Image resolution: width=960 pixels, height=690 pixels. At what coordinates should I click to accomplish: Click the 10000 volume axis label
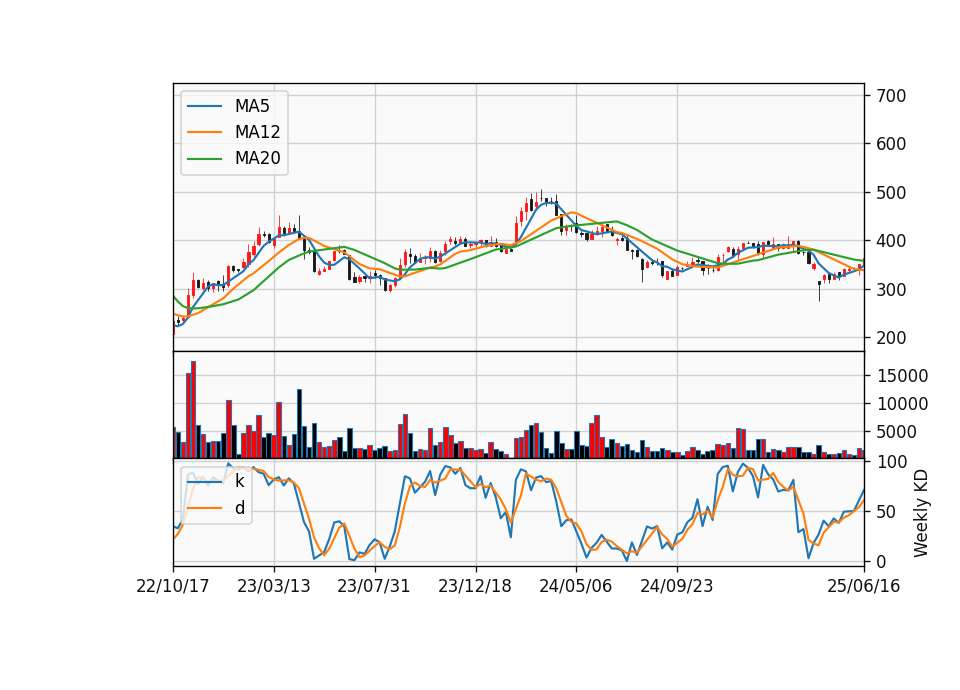tap(902, 404)
